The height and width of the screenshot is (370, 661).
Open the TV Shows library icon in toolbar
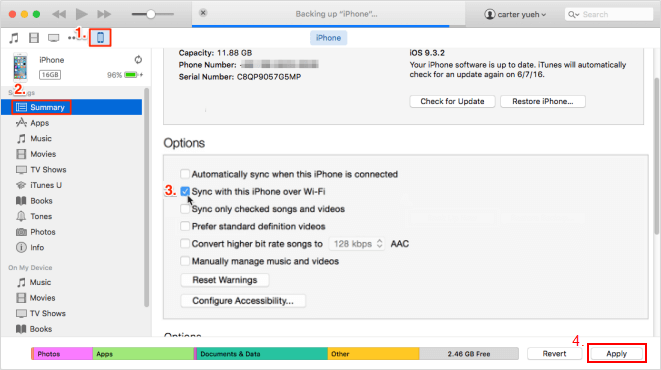pos(54,38)
